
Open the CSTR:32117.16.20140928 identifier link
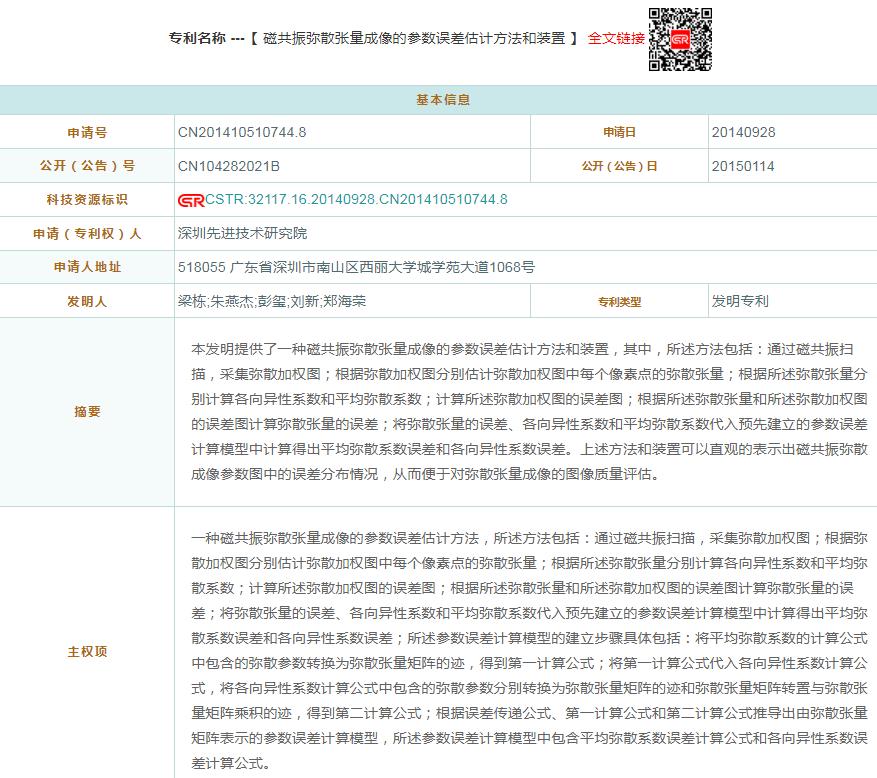[x=356, y=200]
